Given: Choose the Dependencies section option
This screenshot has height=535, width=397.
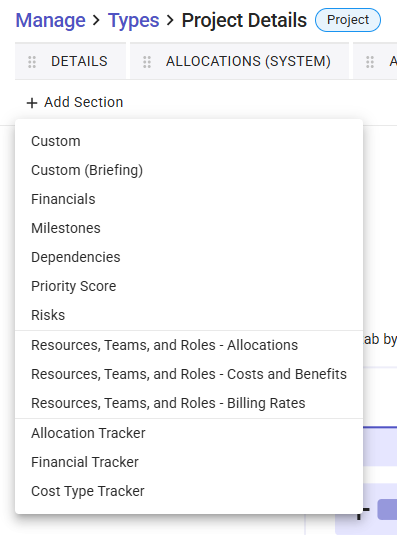Looking at the screenshot, I should 189,257.
